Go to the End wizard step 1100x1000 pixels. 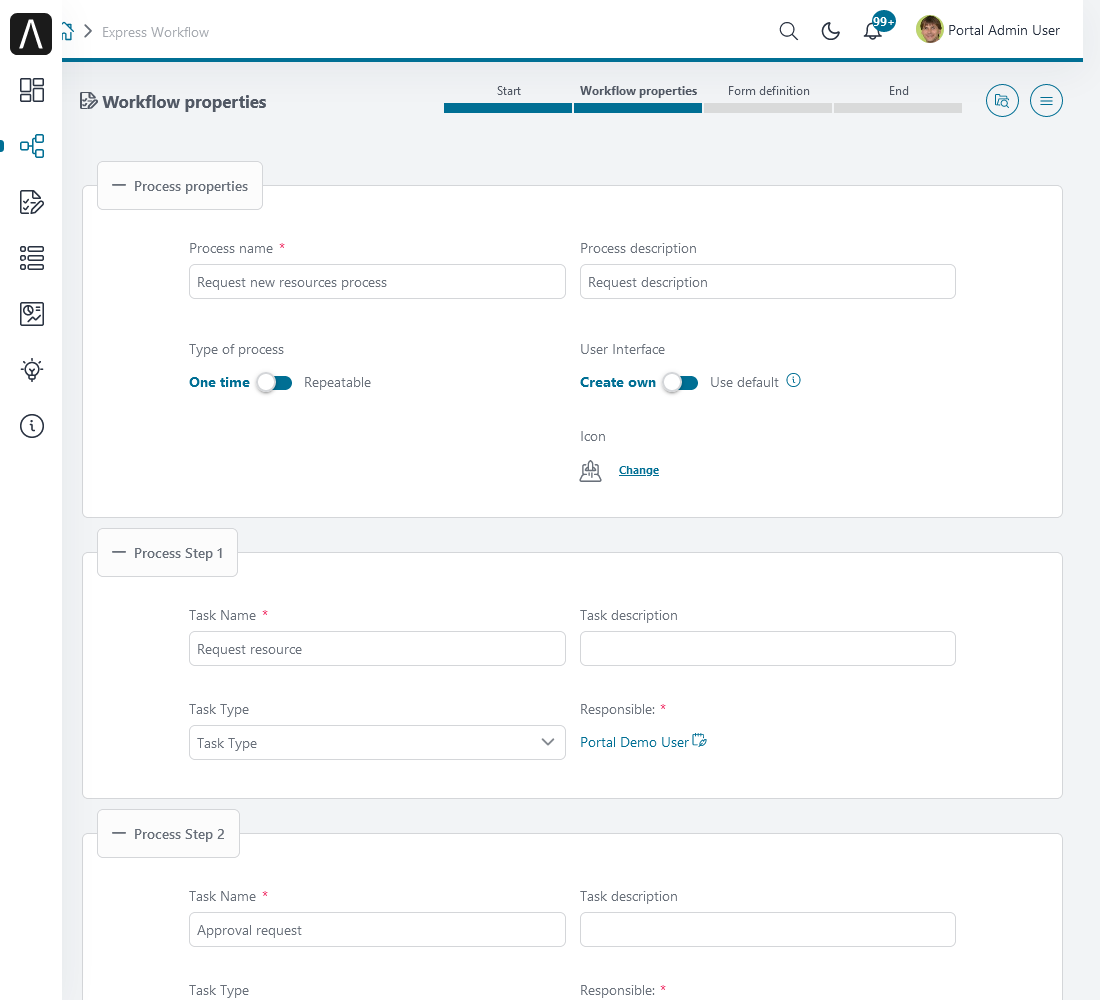899,91
